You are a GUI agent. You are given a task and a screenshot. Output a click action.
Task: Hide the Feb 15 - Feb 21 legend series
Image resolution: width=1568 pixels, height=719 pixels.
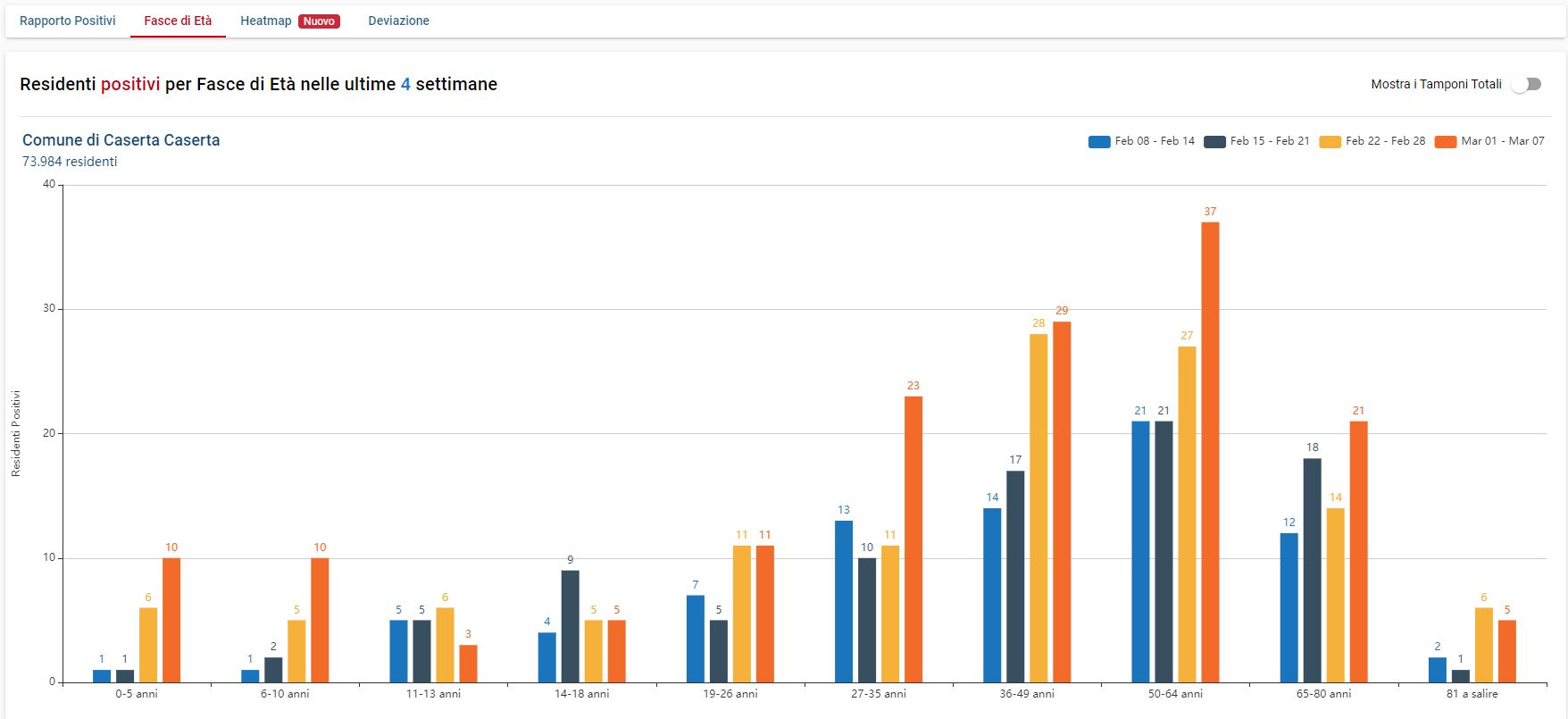(x=1256, y=141)
